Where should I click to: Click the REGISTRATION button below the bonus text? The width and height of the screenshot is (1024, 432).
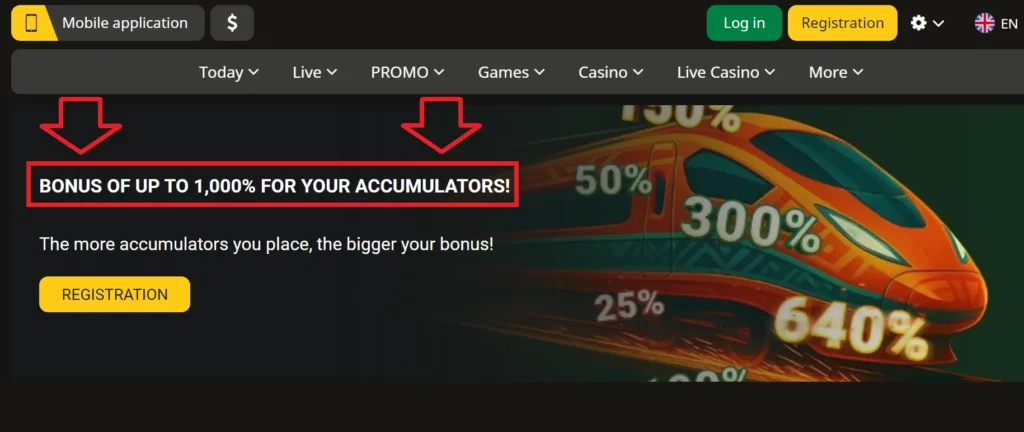(114, 294)
